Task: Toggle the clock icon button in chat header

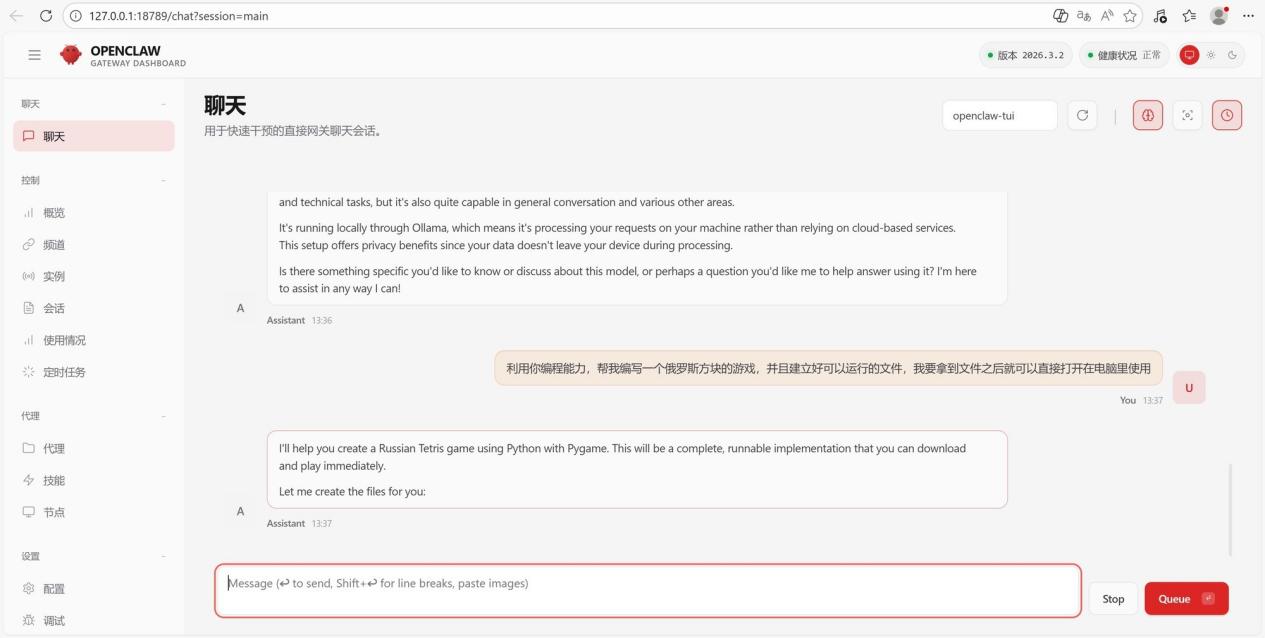Action: click(x=1226, y=115)
